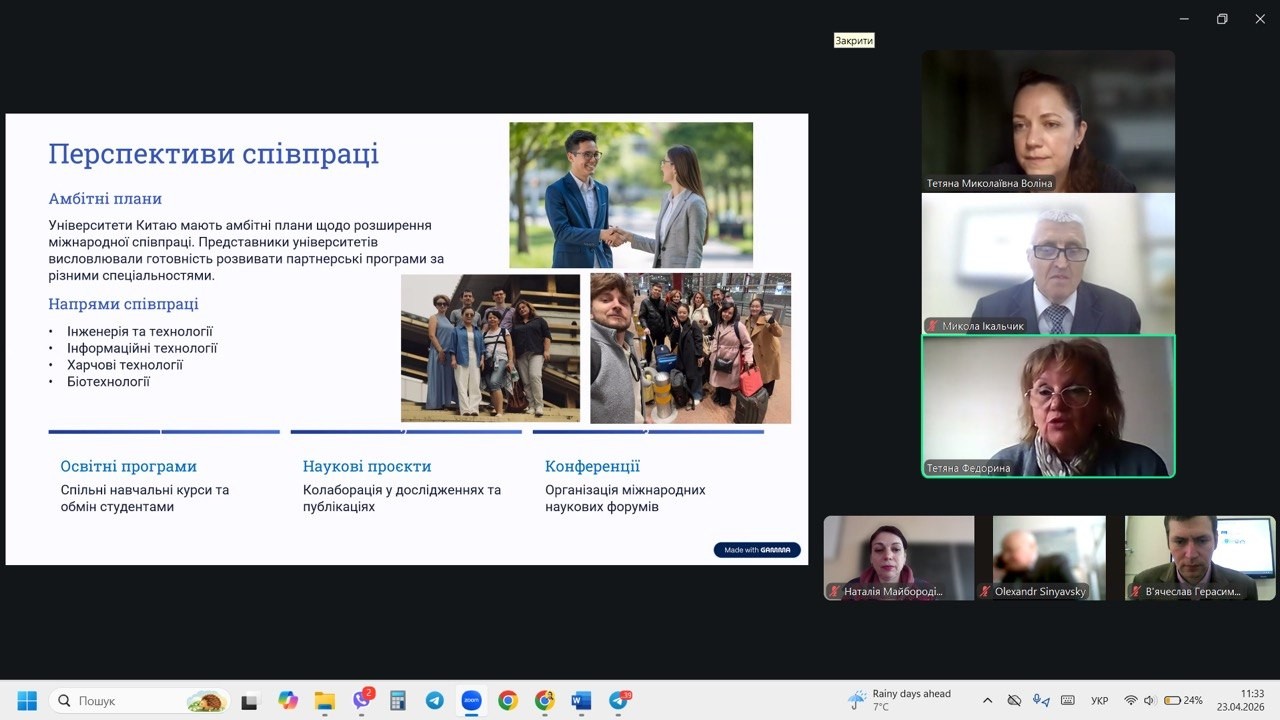Open Viber from the taskbar

(362, 700)
